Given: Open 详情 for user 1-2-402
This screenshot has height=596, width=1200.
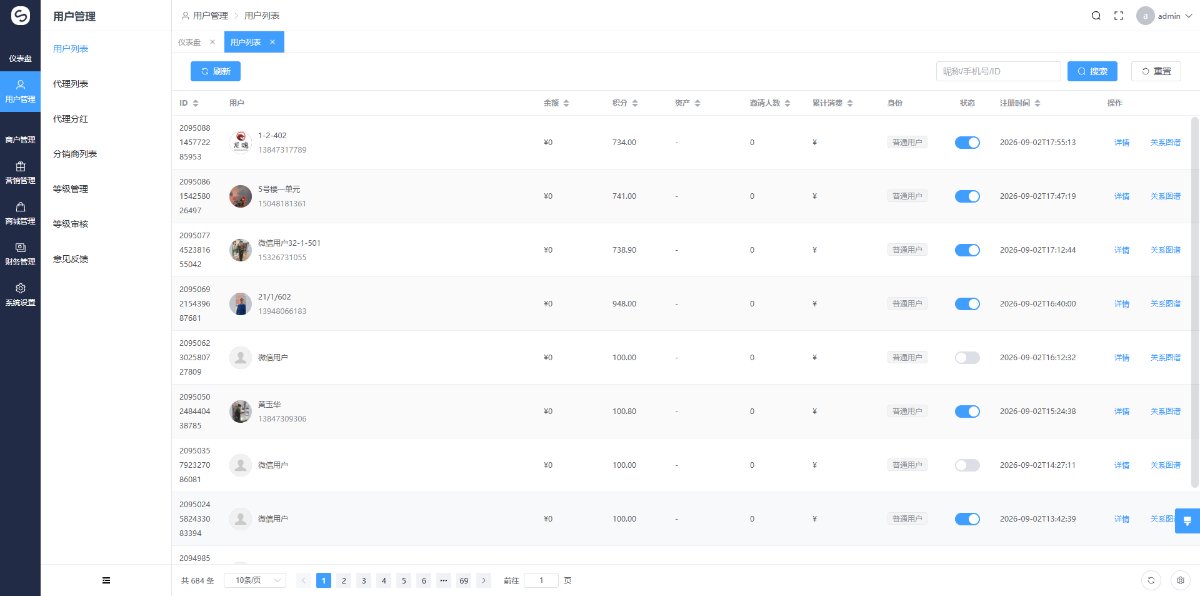Looking at the screenshot, I should 1122,143.
